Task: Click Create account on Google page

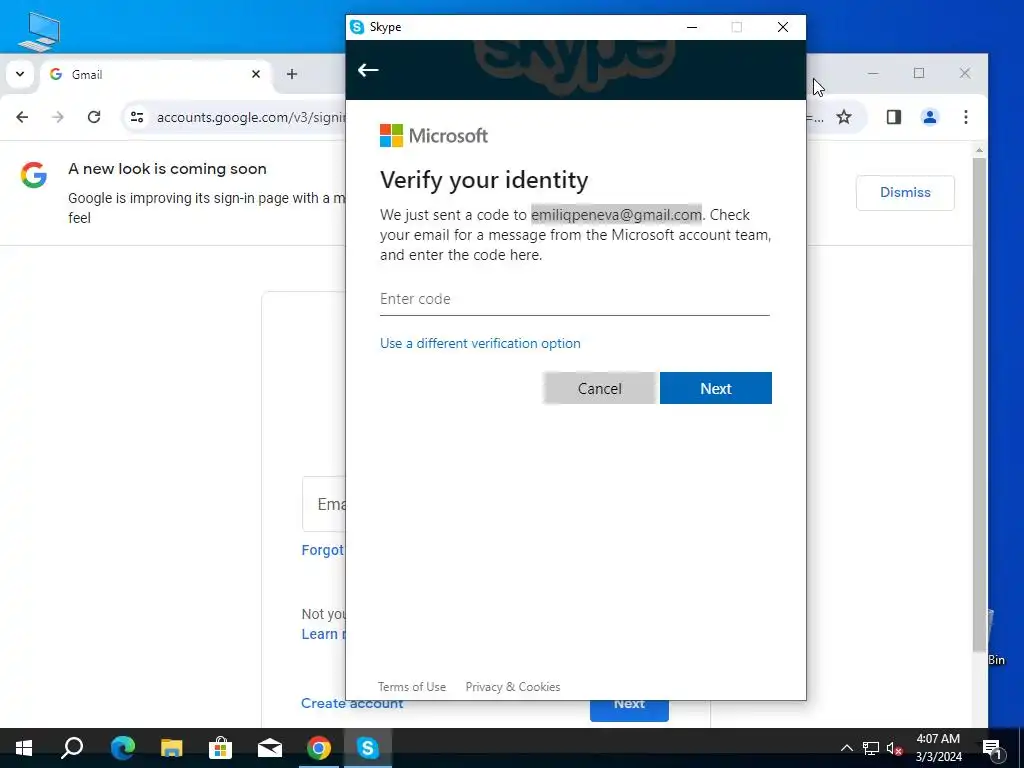Action: coord(352,703)
